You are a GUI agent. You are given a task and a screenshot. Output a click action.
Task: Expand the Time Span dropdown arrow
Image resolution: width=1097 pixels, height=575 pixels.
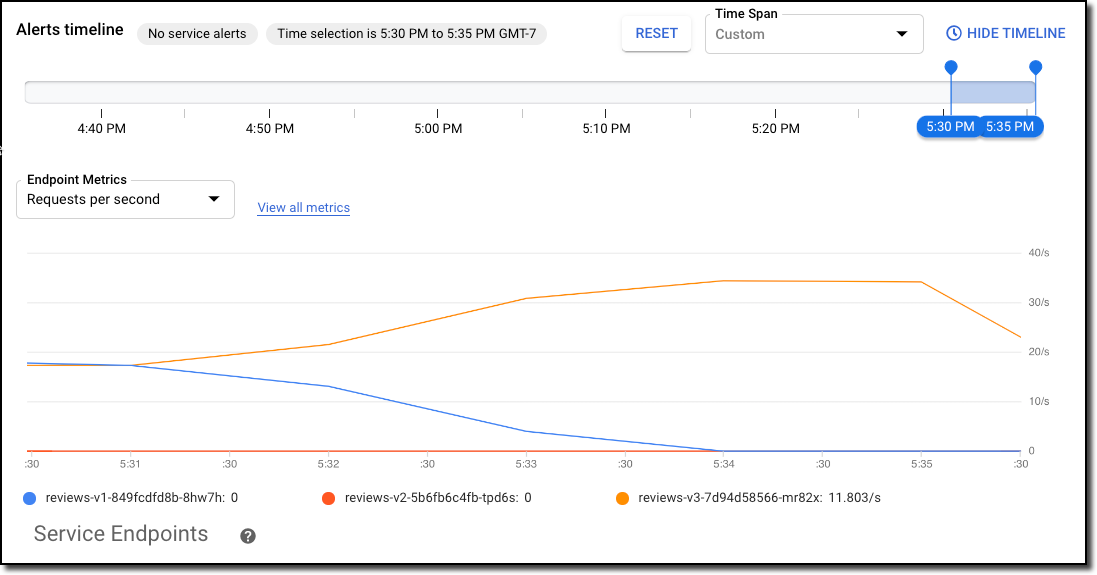click(902, 34)
